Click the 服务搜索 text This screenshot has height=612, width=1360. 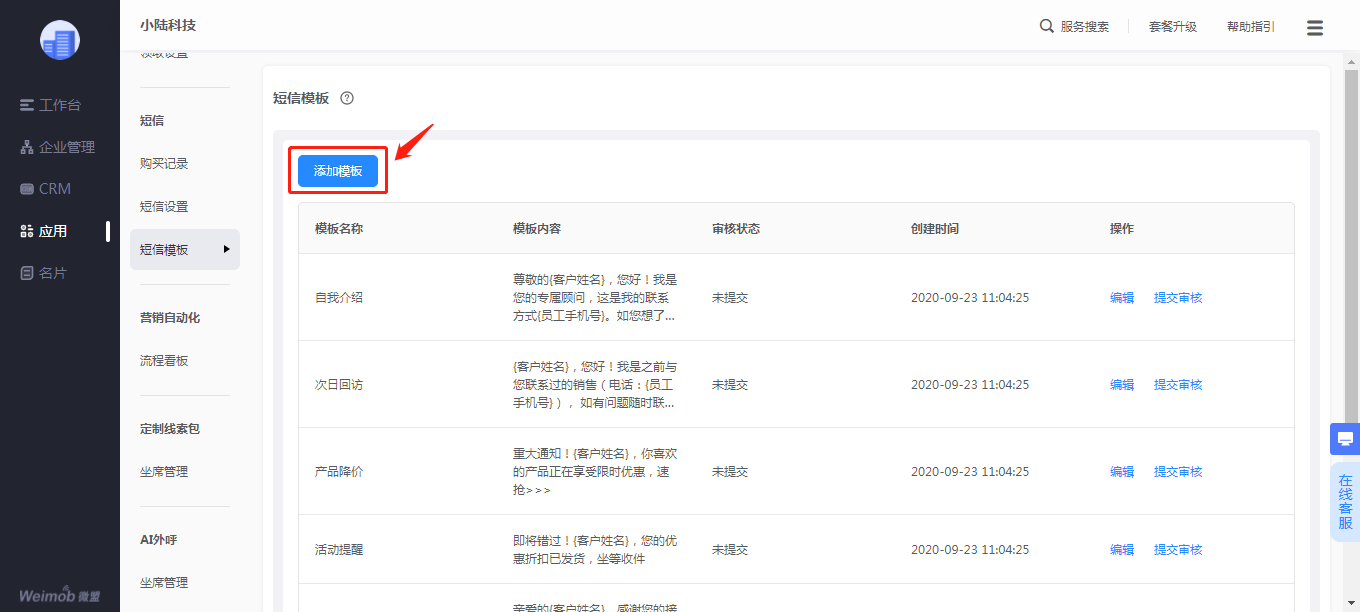tap(1085, 27)
